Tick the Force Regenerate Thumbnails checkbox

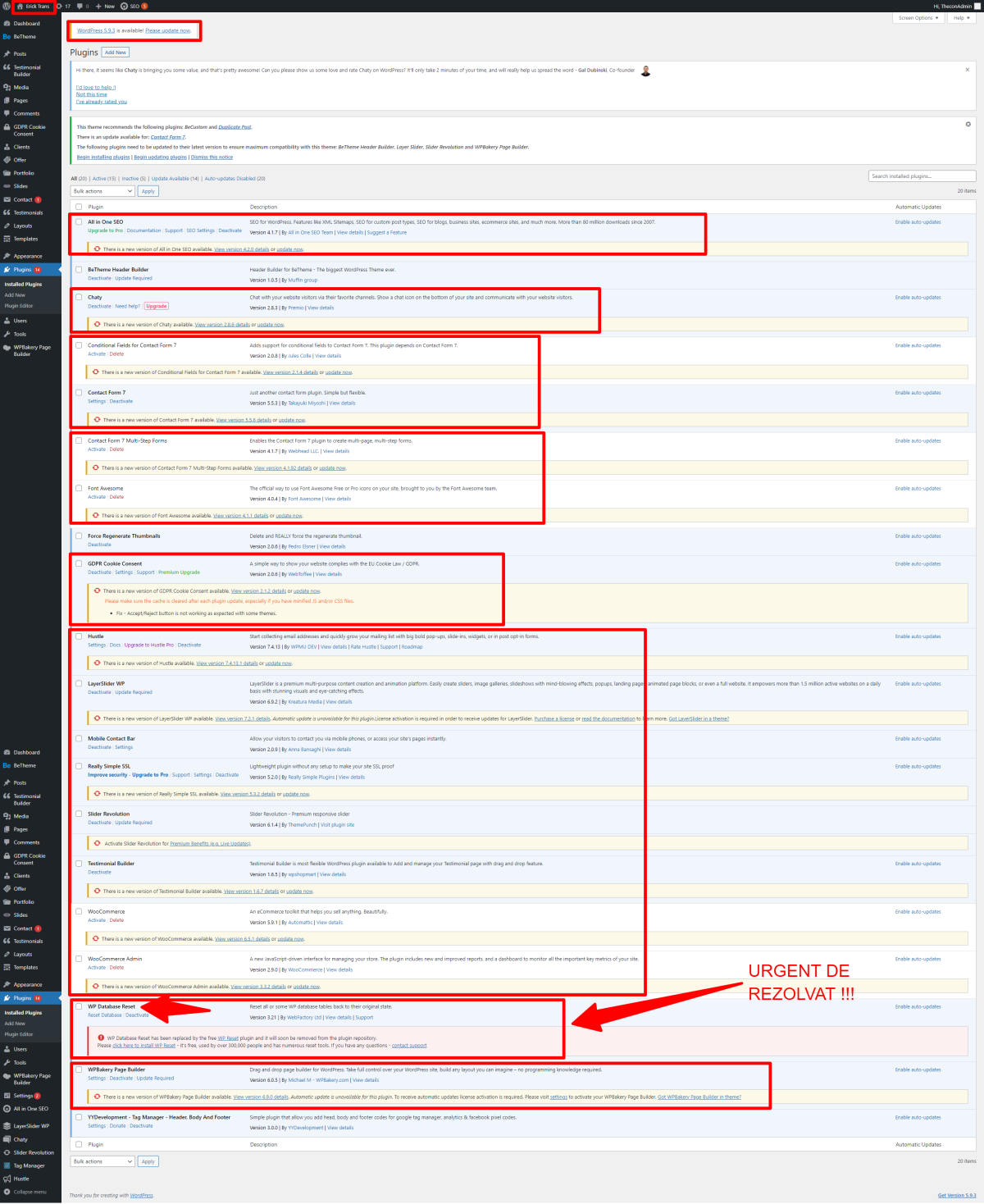coord(79,536)
